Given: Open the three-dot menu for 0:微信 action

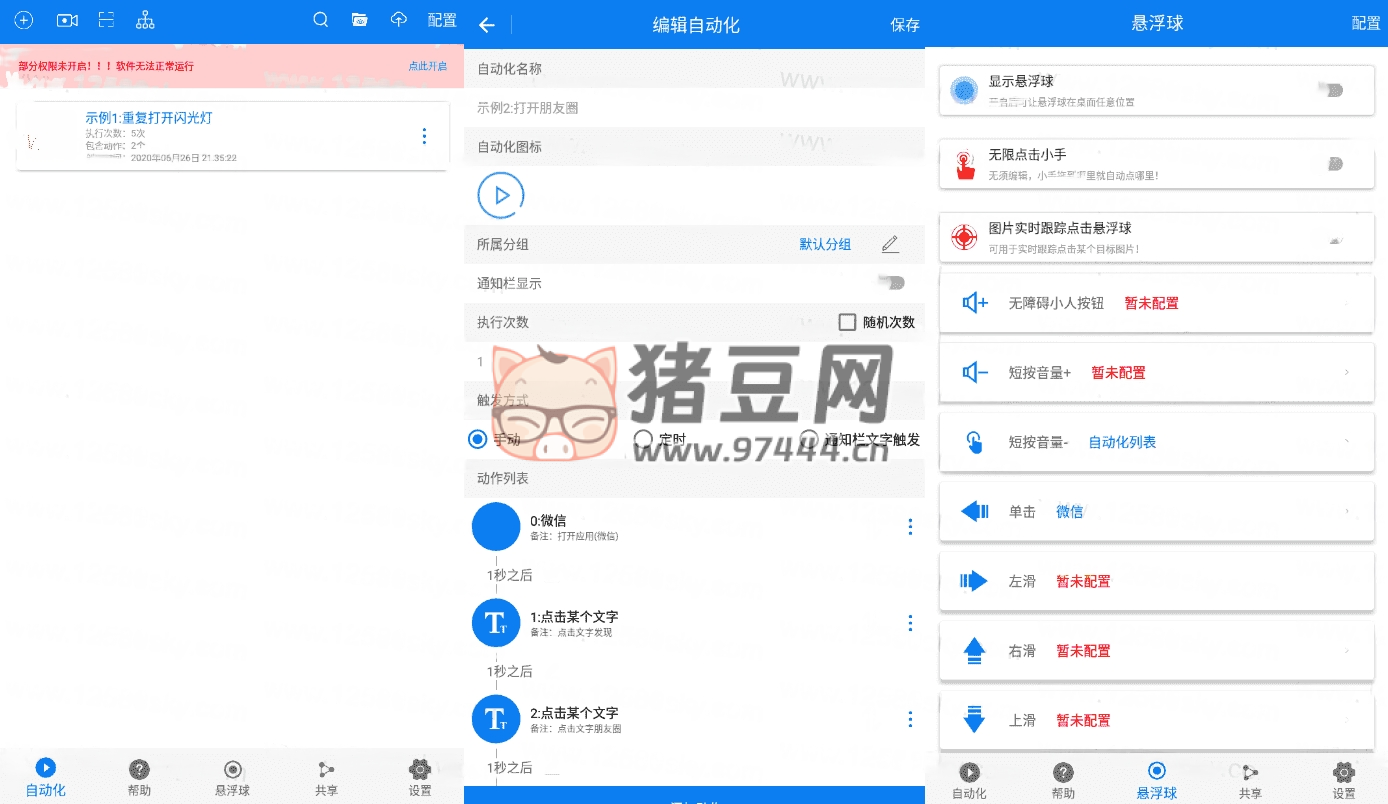Looking at the screenshot, I should click(910, 526).
